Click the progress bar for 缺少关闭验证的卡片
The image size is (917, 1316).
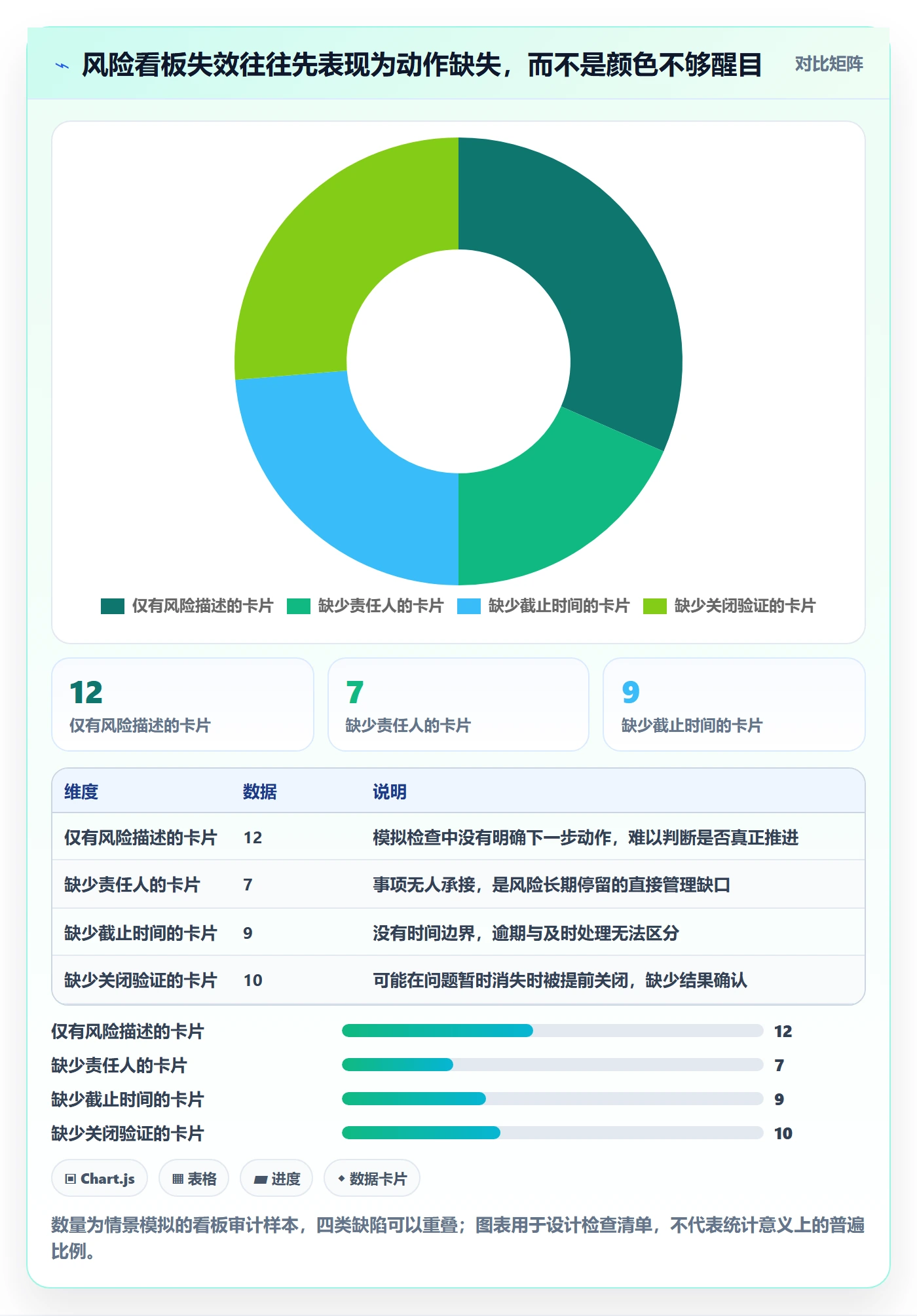pos(552,1133)
